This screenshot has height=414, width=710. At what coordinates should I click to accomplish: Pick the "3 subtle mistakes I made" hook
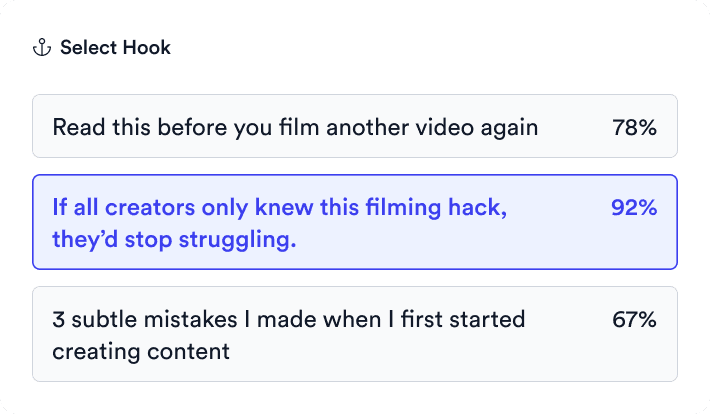point(355,334)
